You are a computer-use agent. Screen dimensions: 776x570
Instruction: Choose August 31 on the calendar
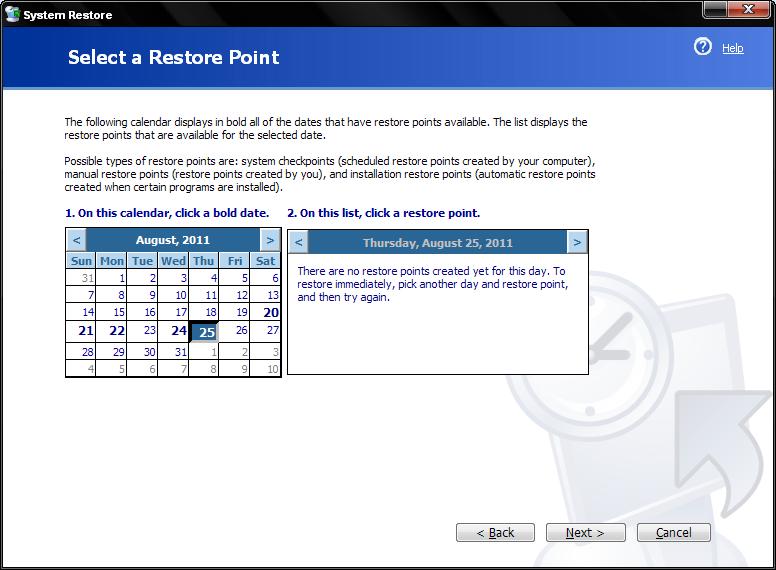pos(179,351)
